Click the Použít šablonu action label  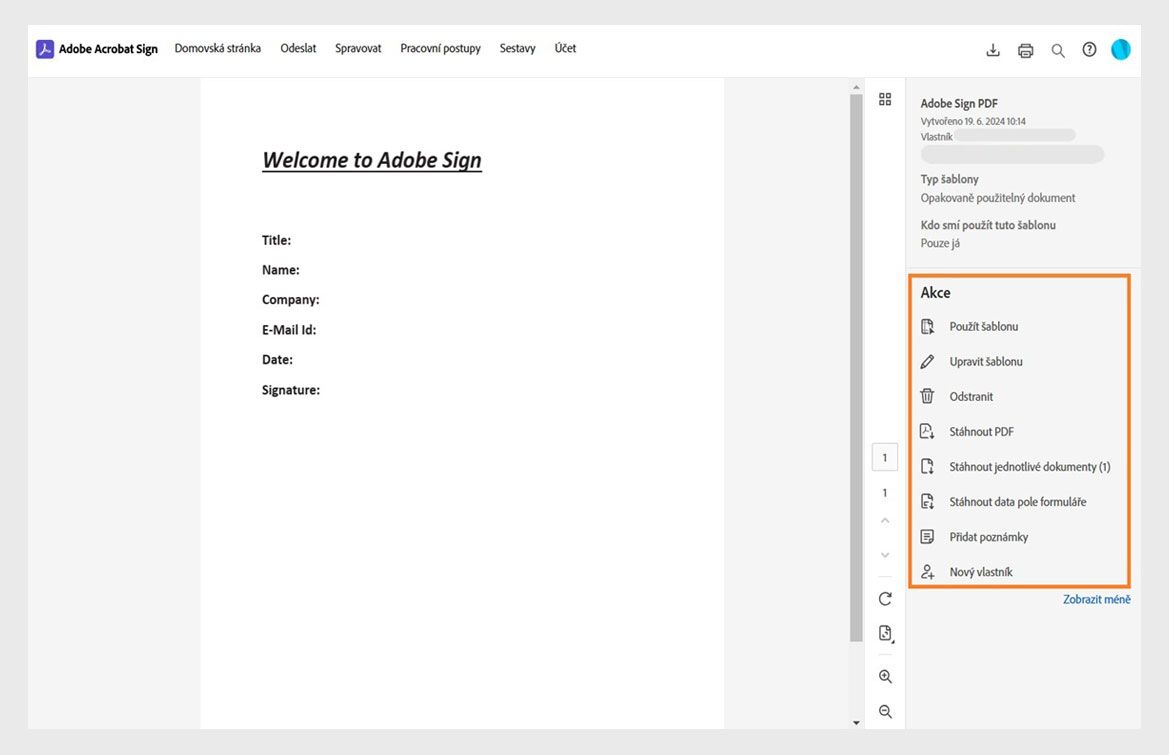(x=983, y=326)
